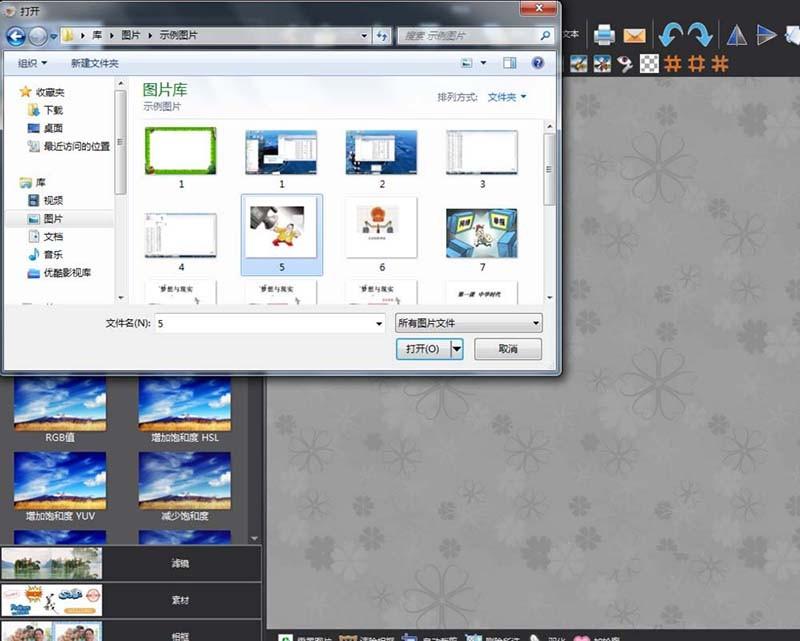Click the redo arrow icon

[700, 35]
